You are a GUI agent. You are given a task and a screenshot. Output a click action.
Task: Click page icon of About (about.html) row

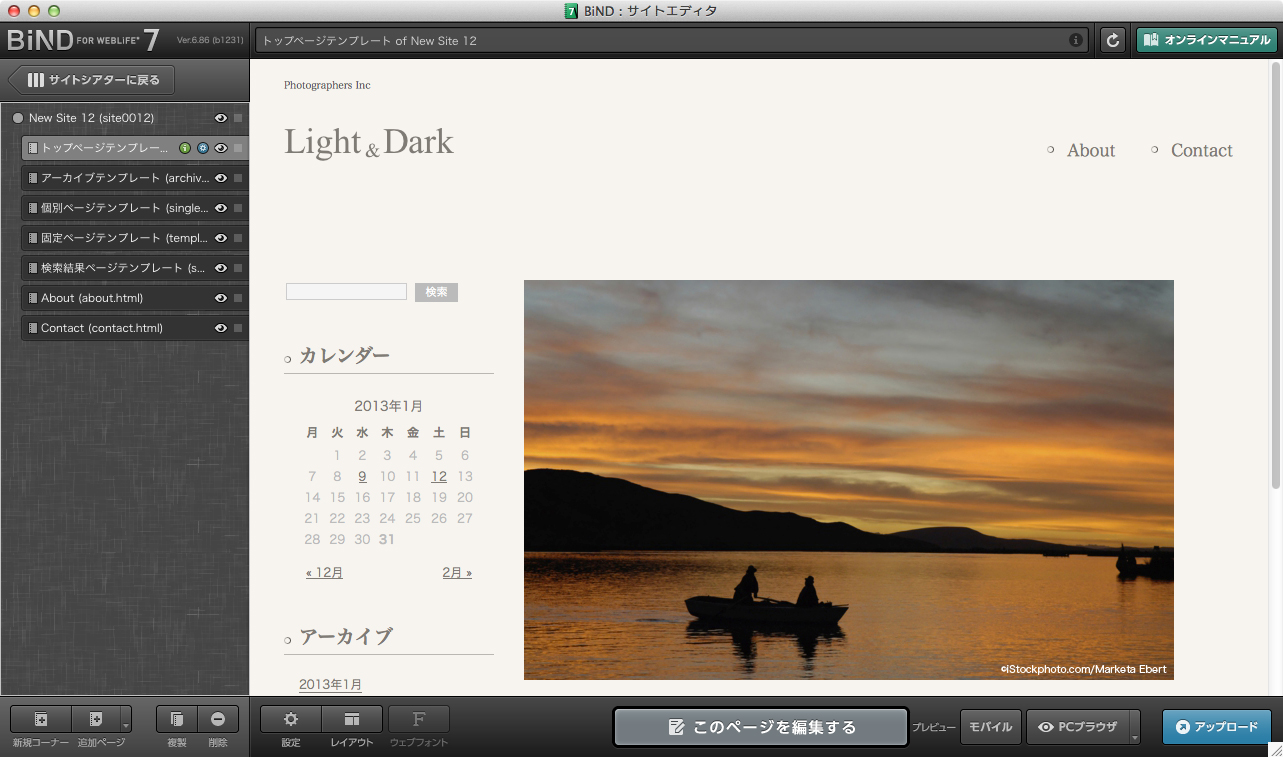[x=33, y=298]
